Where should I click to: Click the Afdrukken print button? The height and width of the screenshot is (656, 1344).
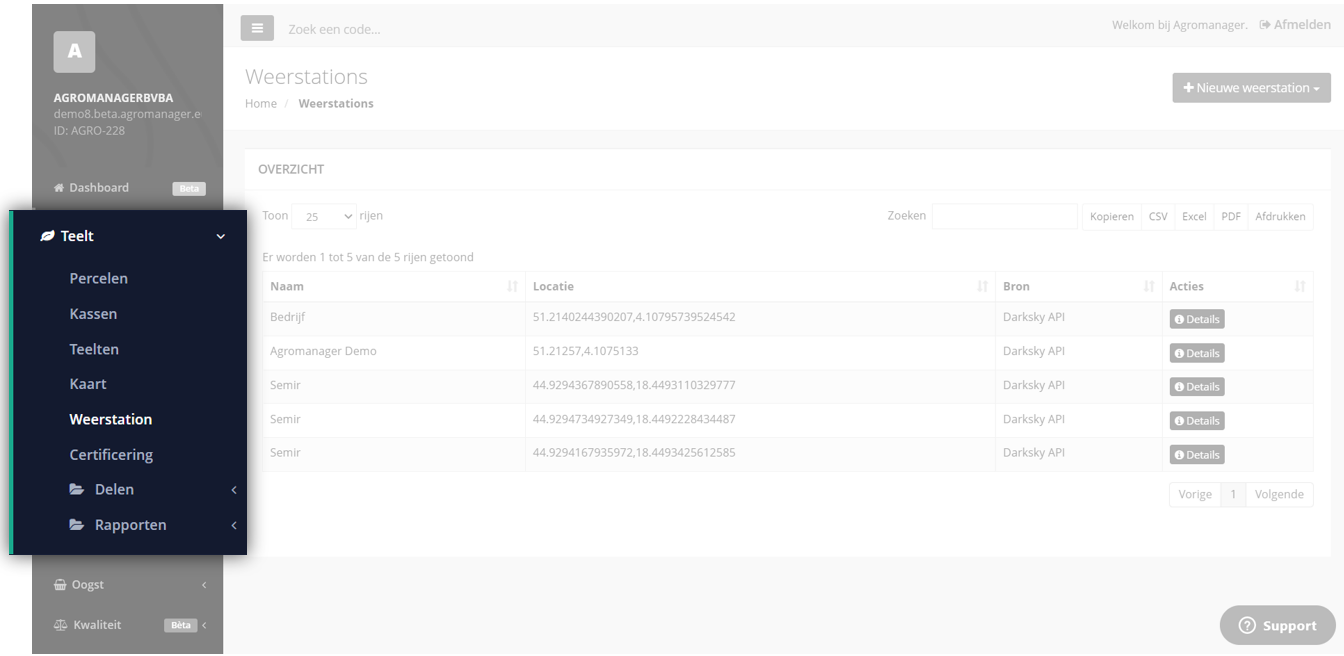coord(1280,216)
